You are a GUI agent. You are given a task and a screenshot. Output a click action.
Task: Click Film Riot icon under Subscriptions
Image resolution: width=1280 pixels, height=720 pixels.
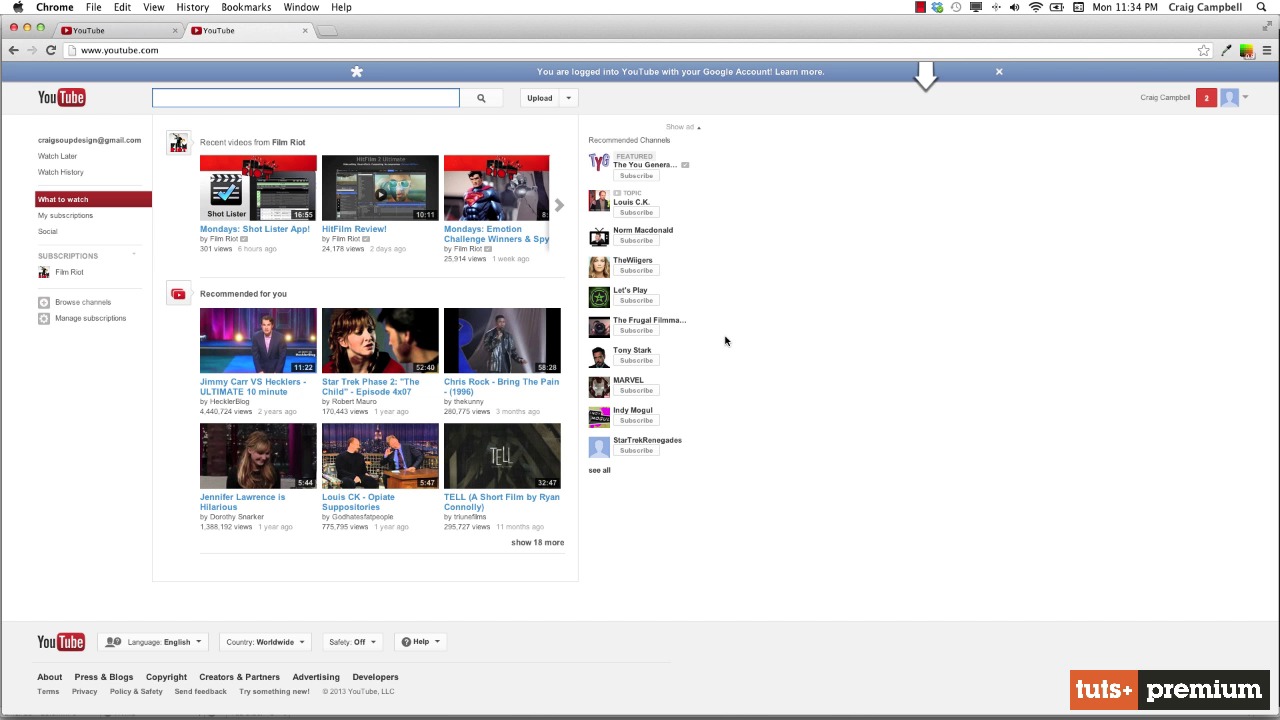[43, 272]
